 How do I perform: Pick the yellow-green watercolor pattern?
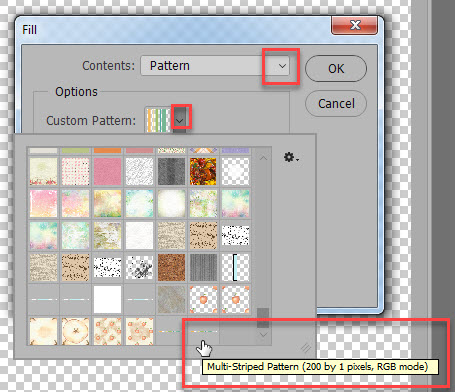(107, 203)
